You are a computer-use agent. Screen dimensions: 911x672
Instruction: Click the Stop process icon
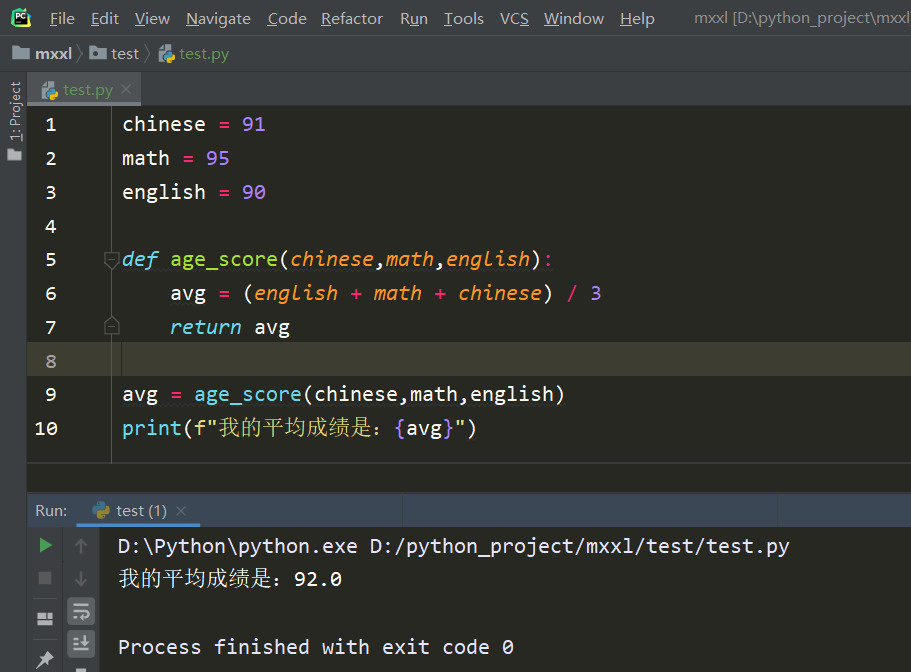point(45,578)
